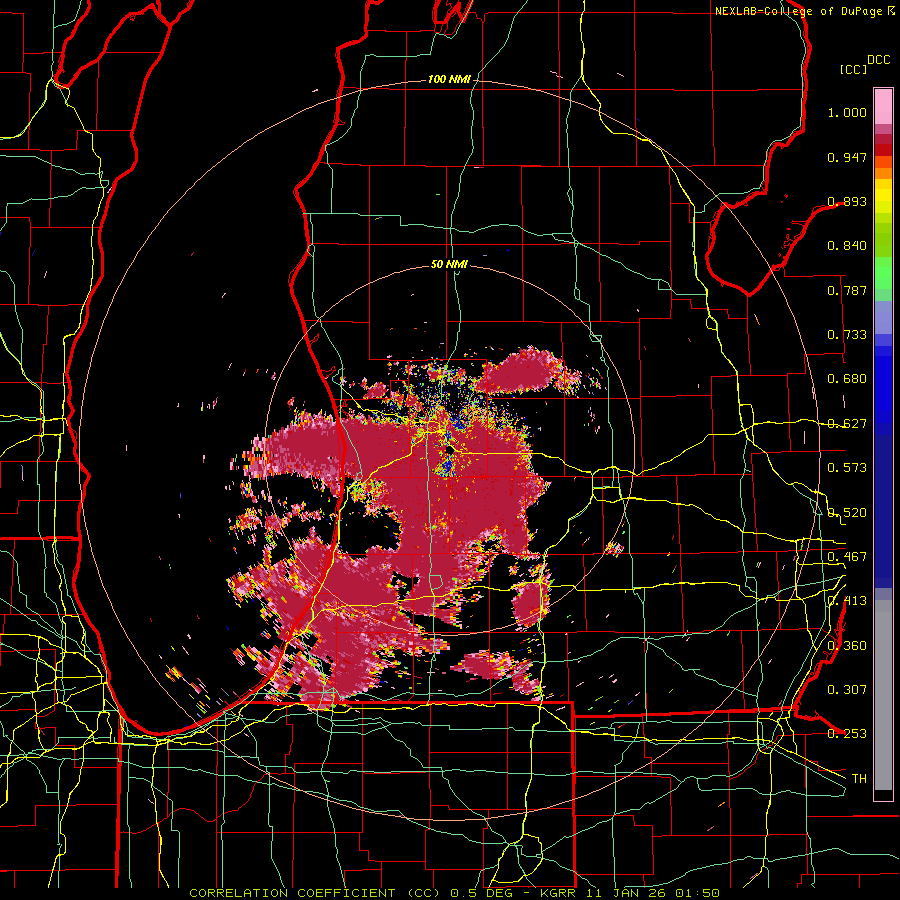
Task: Click the 0.5 DEG elevation text
Action: (x=481, y=893)
